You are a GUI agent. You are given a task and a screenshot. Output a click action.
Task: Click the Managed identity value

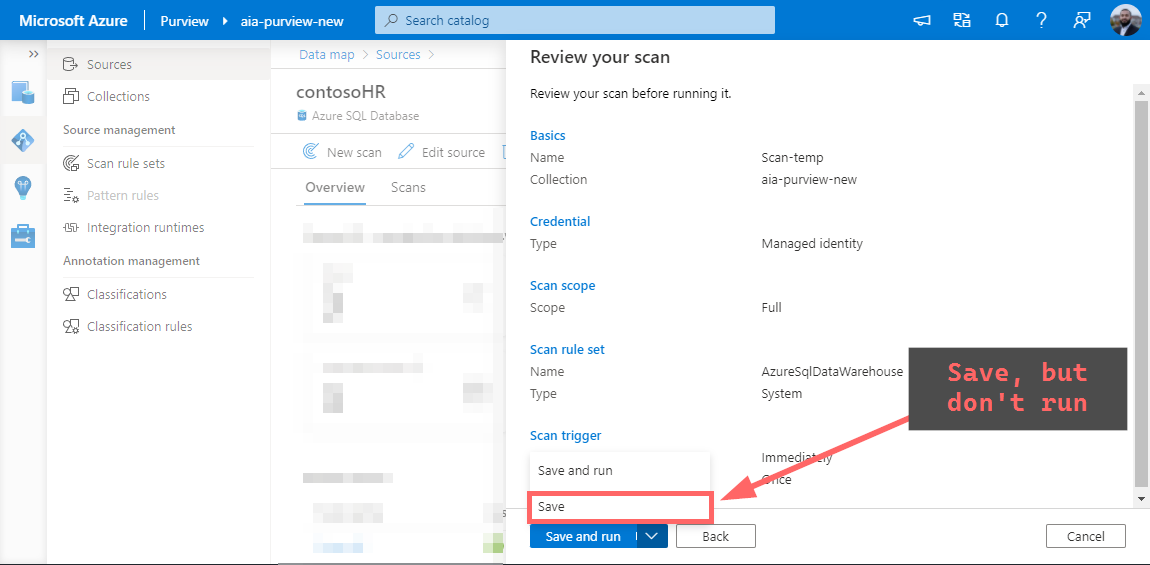pyautogui.click(x=813, y=244)
